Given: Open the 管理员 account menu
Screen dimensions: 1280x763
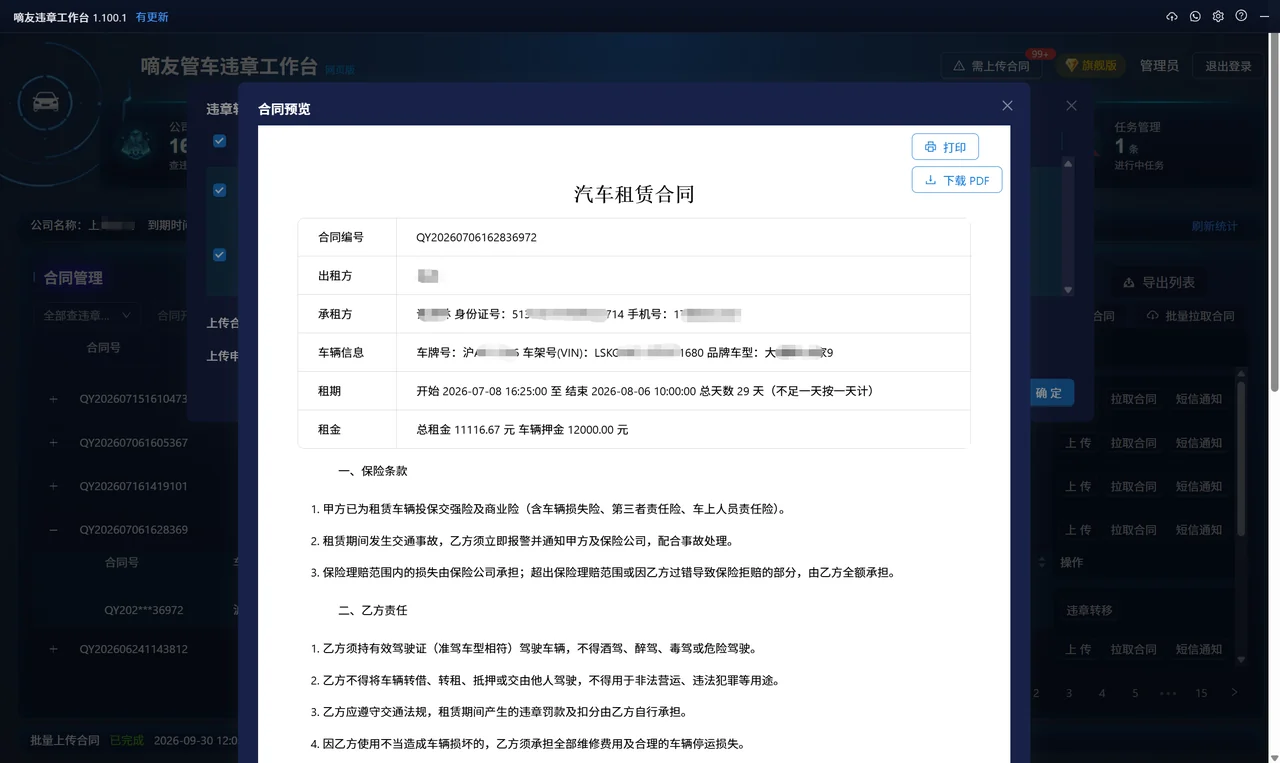Looking at the screenshot, I should [1159, 65].
